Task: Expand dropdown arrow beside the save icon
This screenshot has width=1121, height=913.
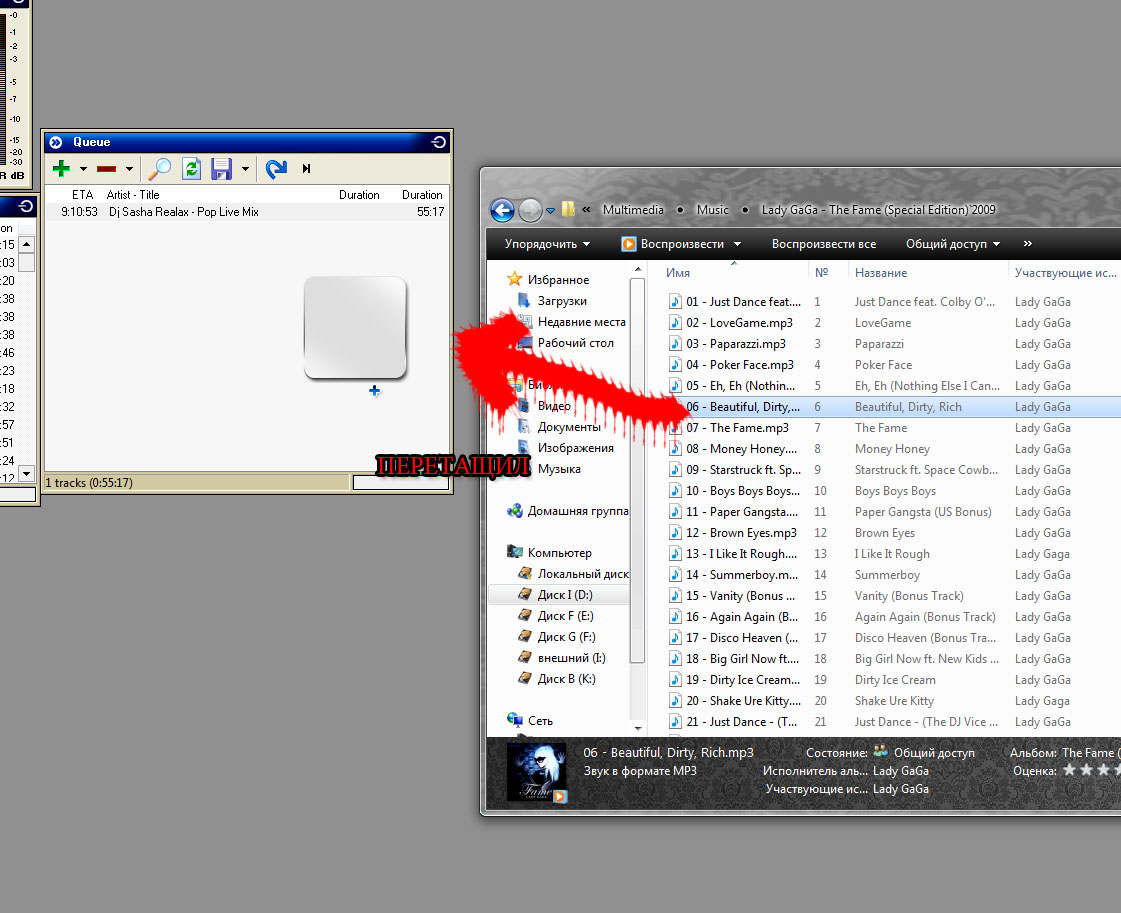Action: tap(245, 169)
